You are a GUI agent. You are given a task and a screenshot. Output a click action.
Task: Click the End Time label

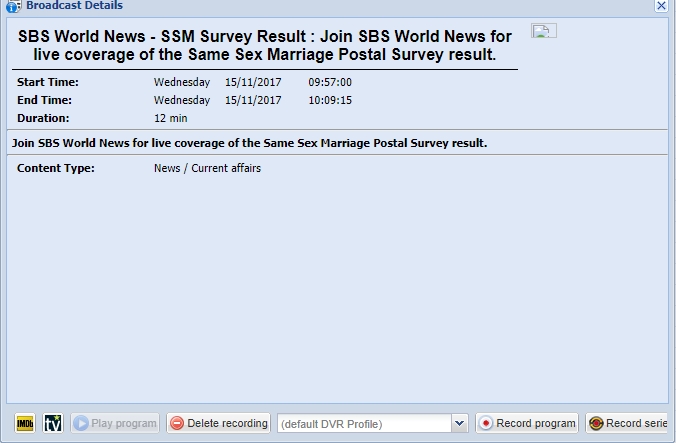44,100
